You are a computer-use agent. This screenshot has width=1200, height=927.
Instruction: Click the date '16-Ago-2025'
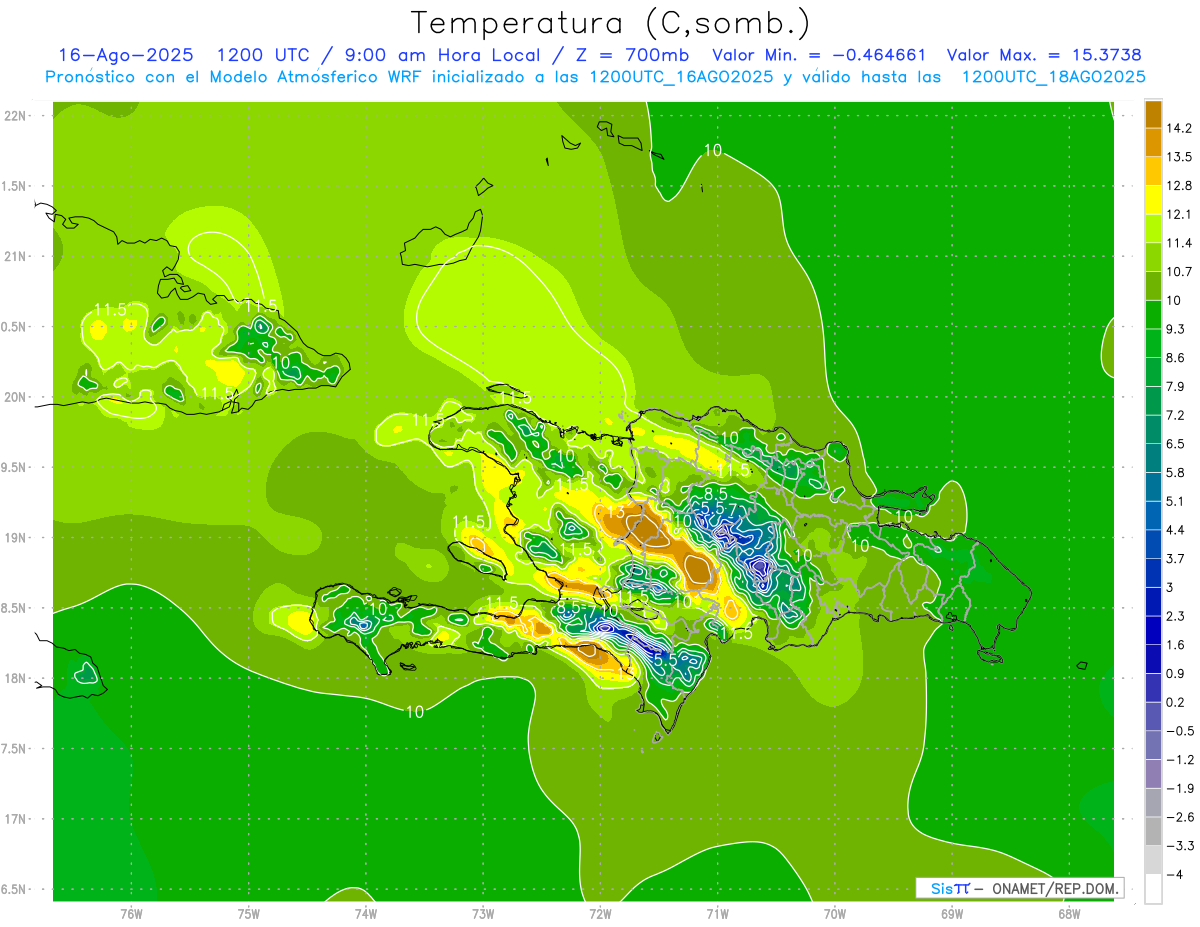[x=126, y=55]
